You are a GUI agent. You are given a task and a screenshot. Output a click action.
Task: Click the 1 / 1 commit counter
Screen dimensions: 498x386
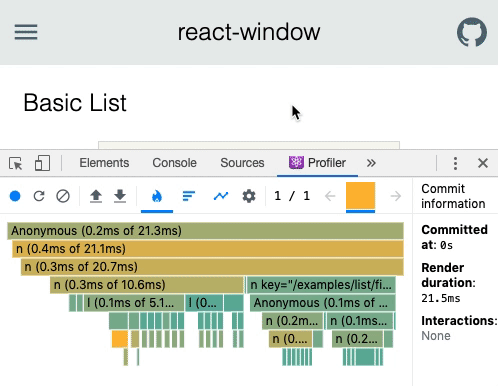pos(292,196)
